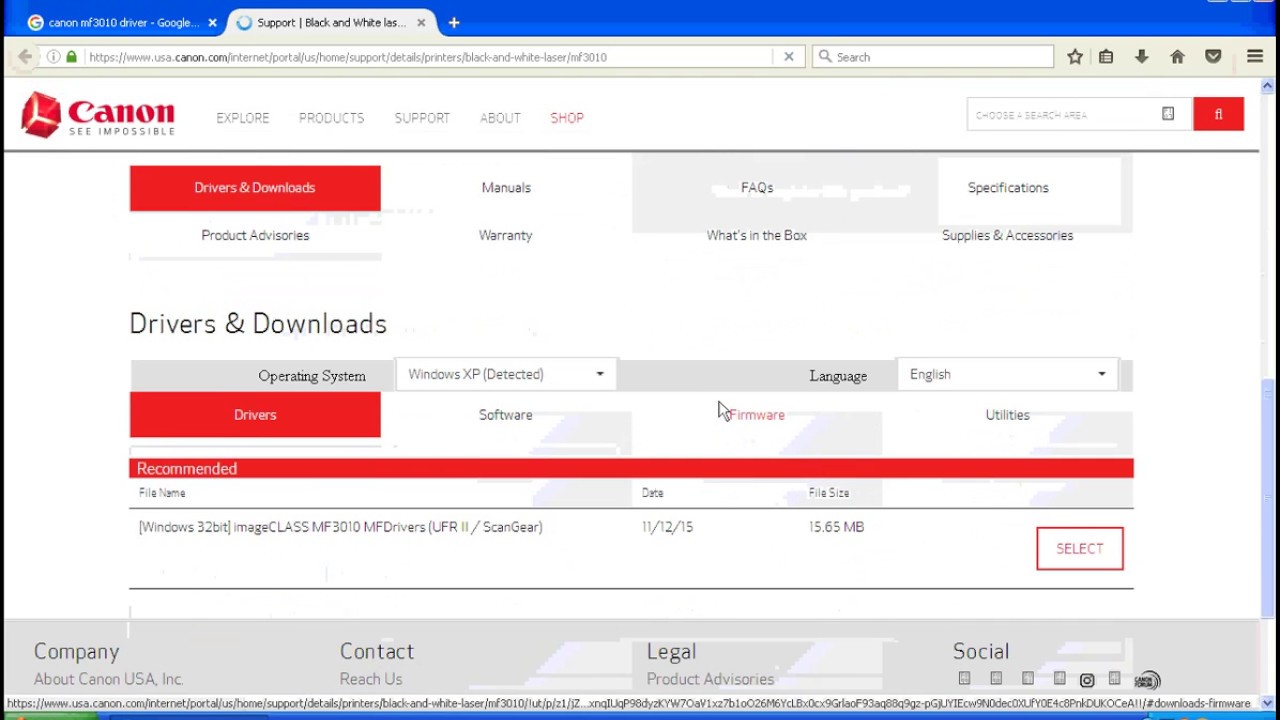Open the Firefox hamburger menu
The height and width of the screenshot is (720, 1280).
click(1255, 57)
